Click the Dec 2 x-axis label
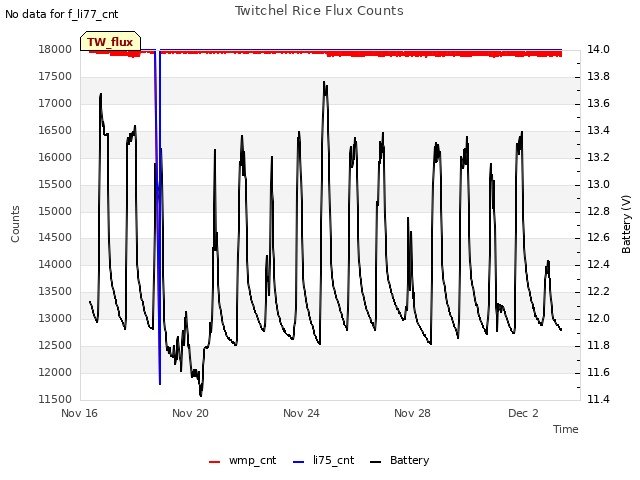Viewport: 640px width, 480px height. pos(523,413)
